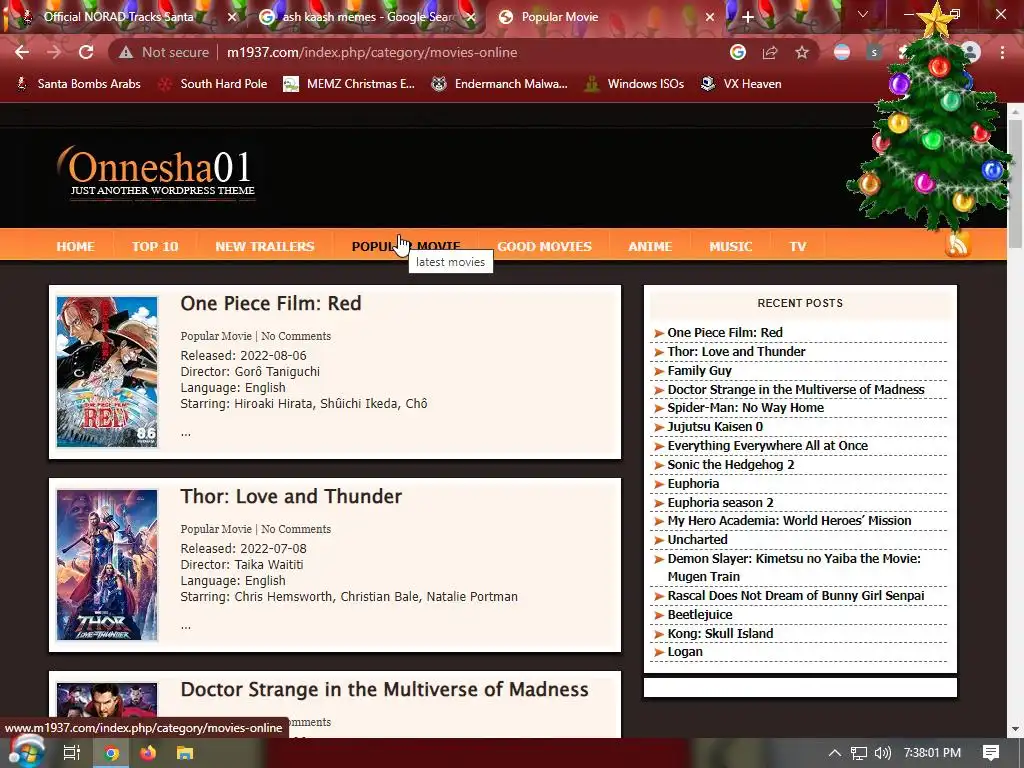
Task: Open Chrome's three-dot menu
Action: [1002, 52]
